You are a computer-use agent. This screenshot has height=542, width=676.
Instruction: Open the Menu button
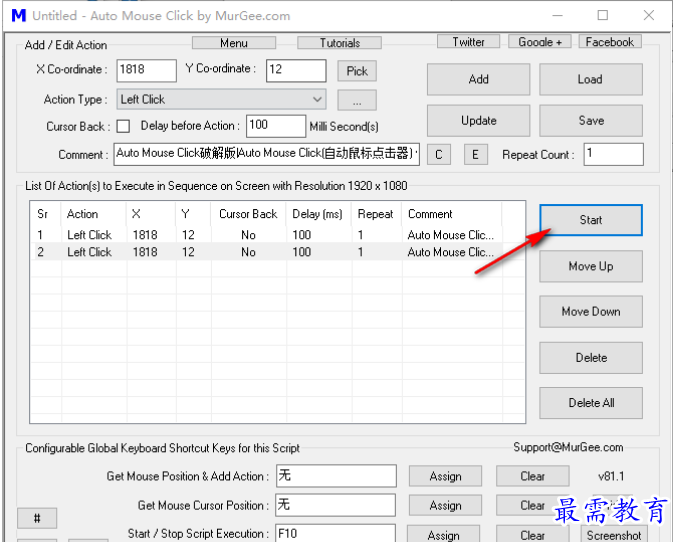pos(234,43)
